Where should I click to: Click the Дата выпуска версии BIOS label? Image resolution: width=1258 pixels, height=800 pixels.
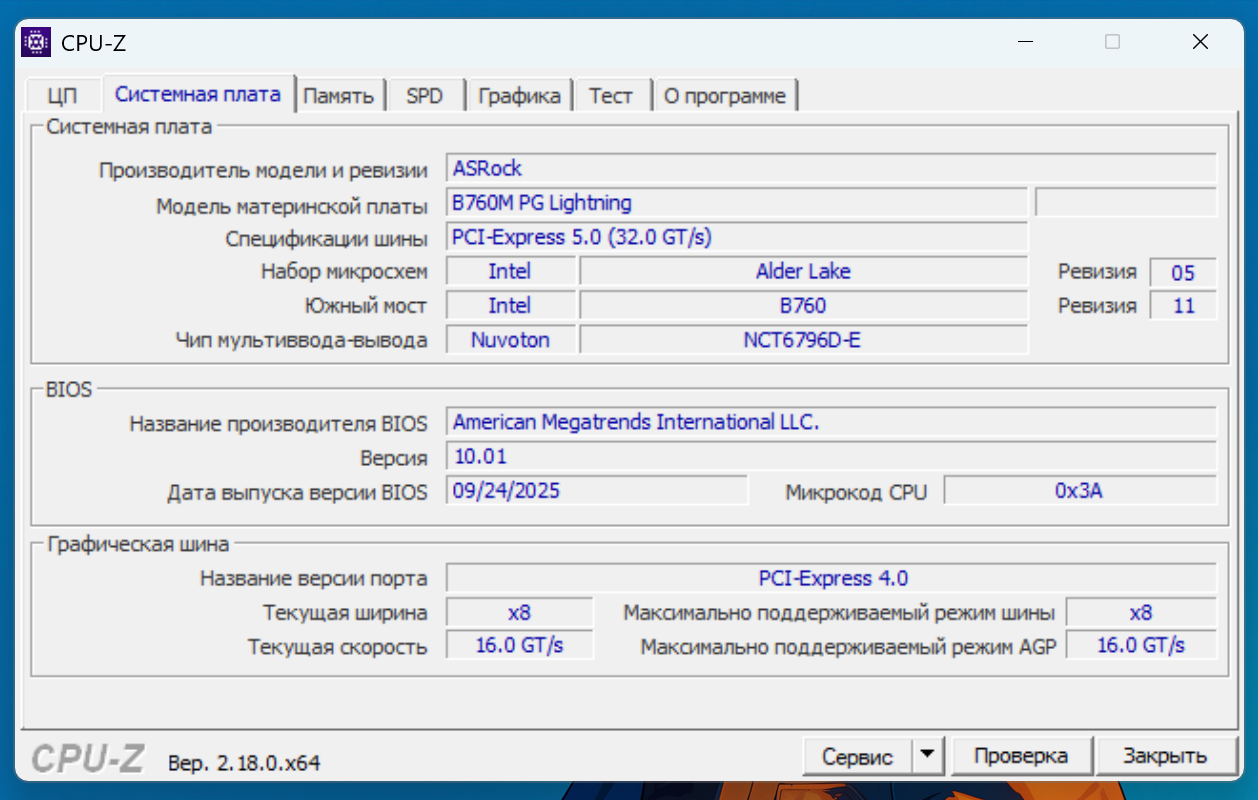click(297, 492)
